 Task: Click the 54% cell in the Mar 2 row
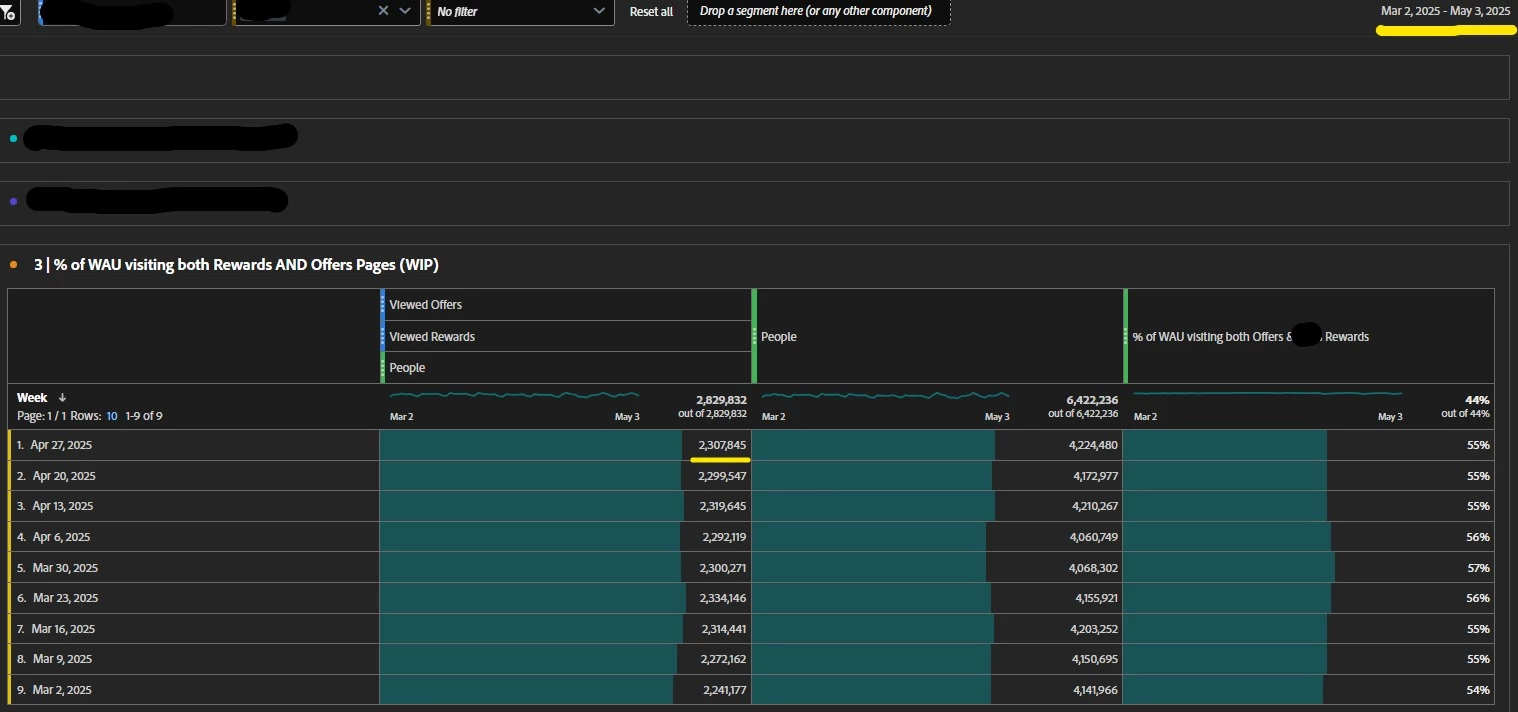click(x=1309, y=690)
